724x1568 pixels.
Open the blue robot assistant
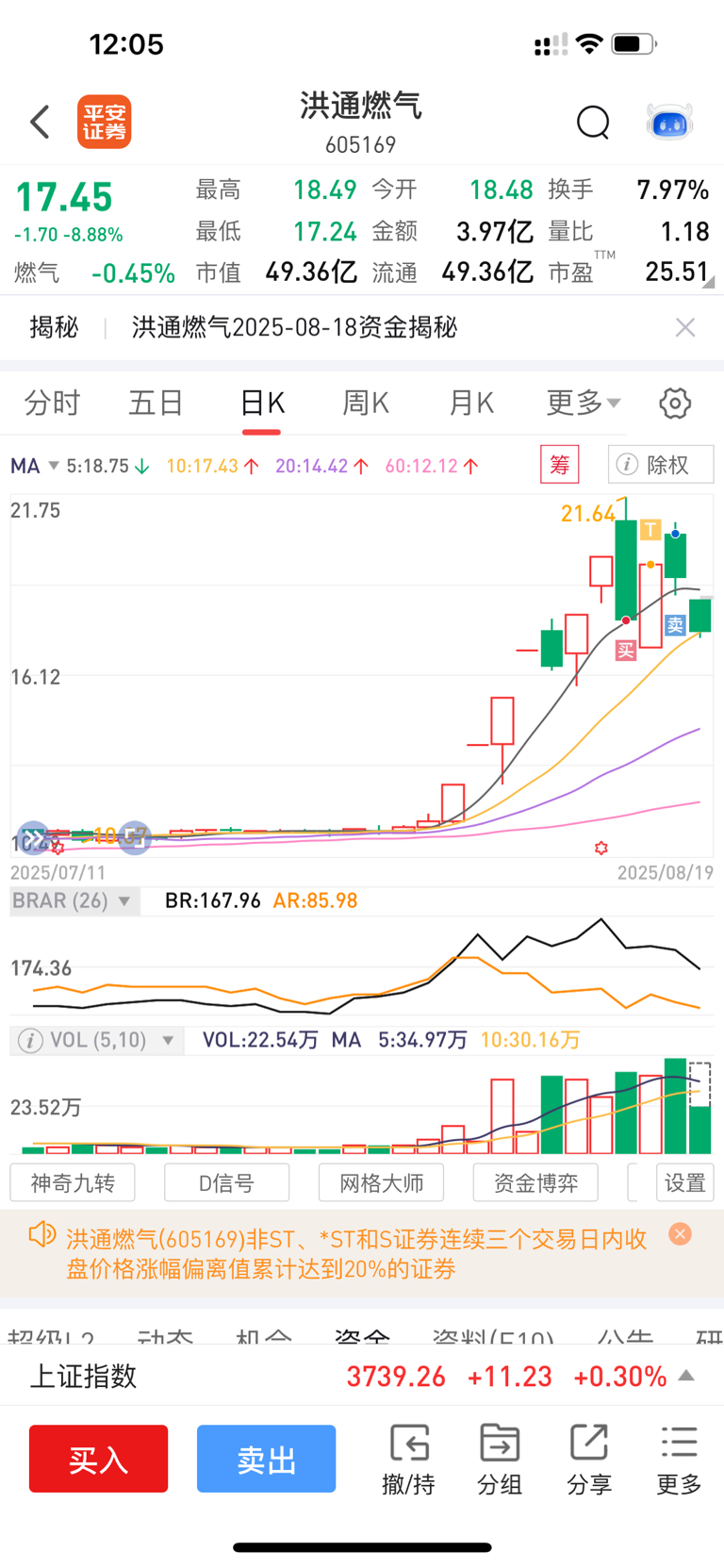(x=669, y=122)
